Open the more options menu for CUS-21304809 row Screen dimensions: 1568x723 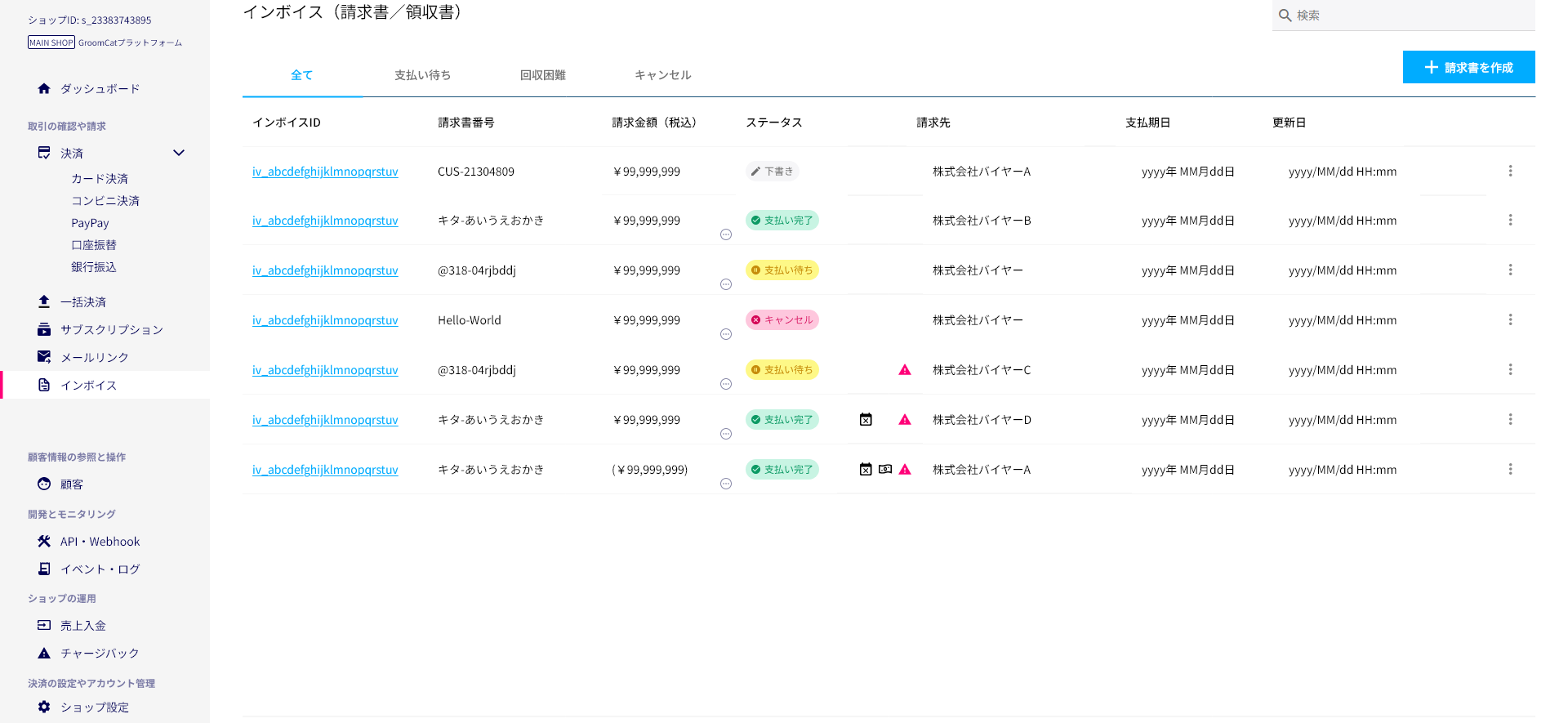pyautogui.click(x=1510, y=171)
